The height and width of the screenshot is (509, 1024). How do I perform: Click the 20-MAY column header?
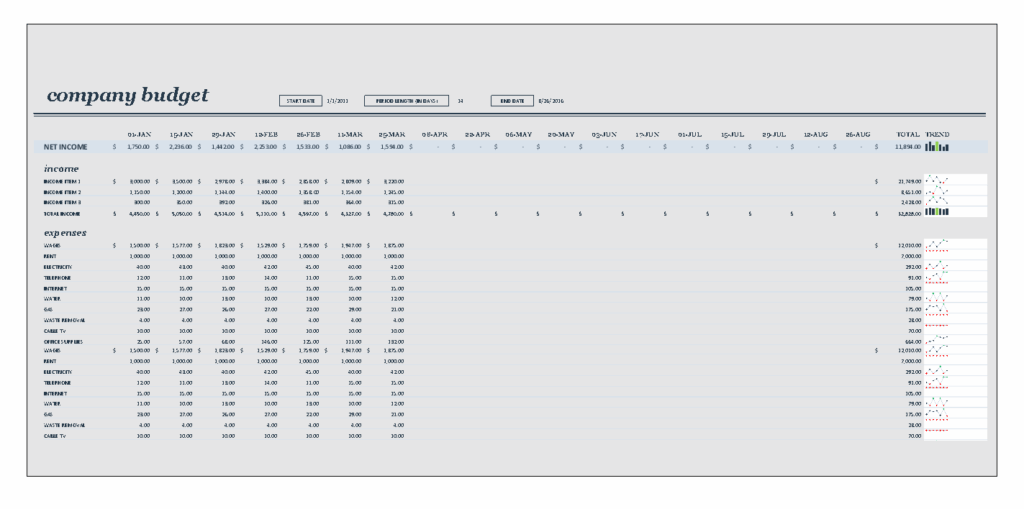click(x=561, y=134)
